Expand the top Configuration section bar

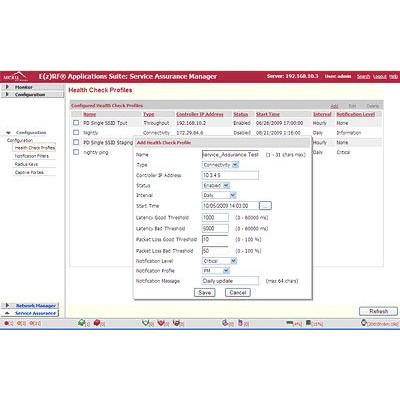(x=32, y=95)
